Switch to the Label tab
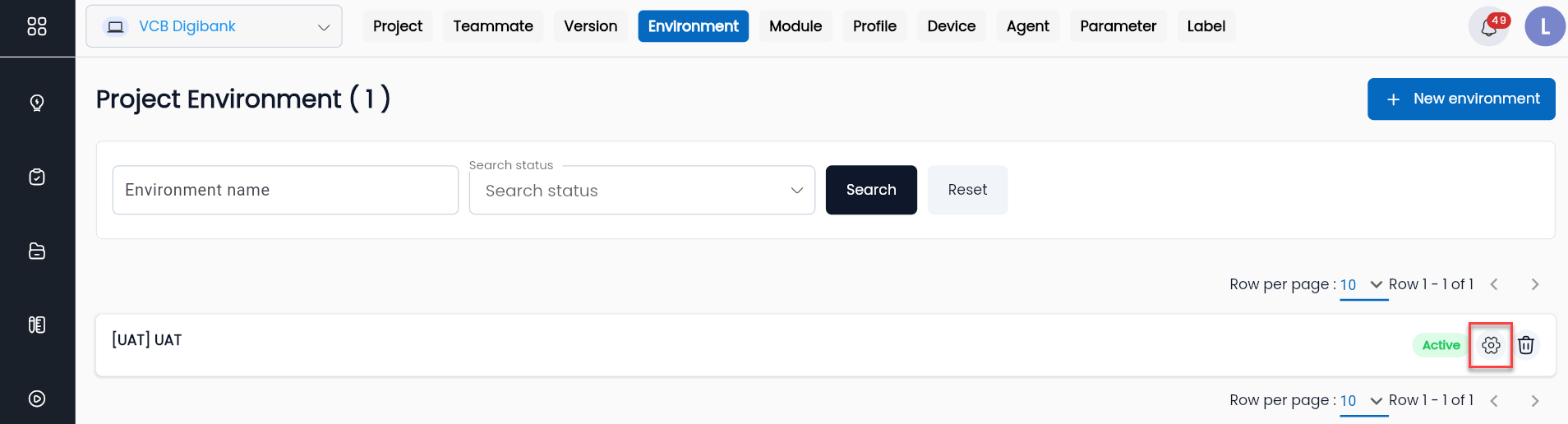 (x=1206, y=26)
